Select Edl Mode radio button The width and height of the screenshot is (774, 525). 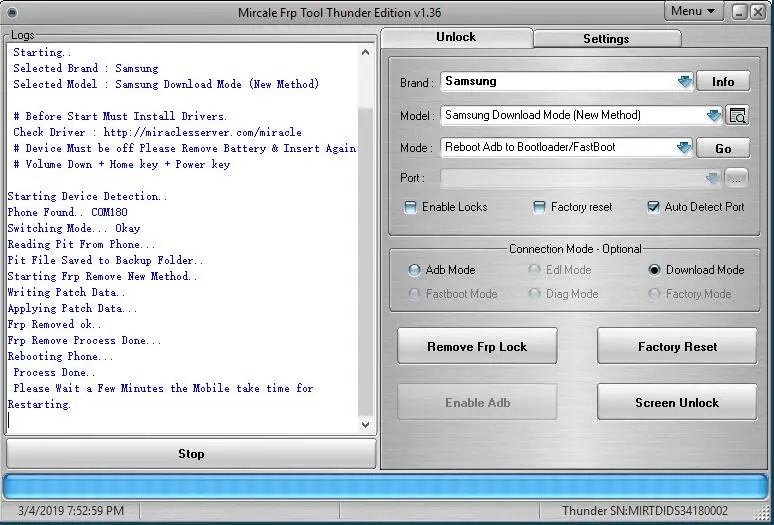[x=534, y=270]
